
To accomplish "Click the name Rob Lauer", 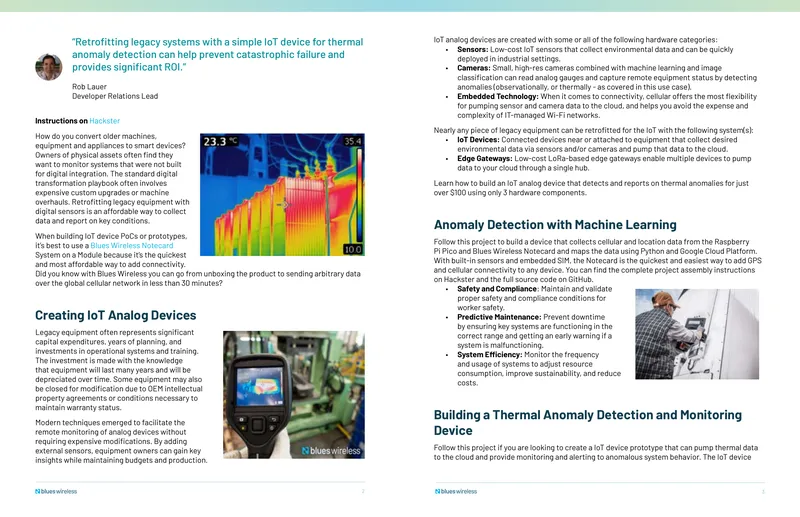I will coord(89,87).
